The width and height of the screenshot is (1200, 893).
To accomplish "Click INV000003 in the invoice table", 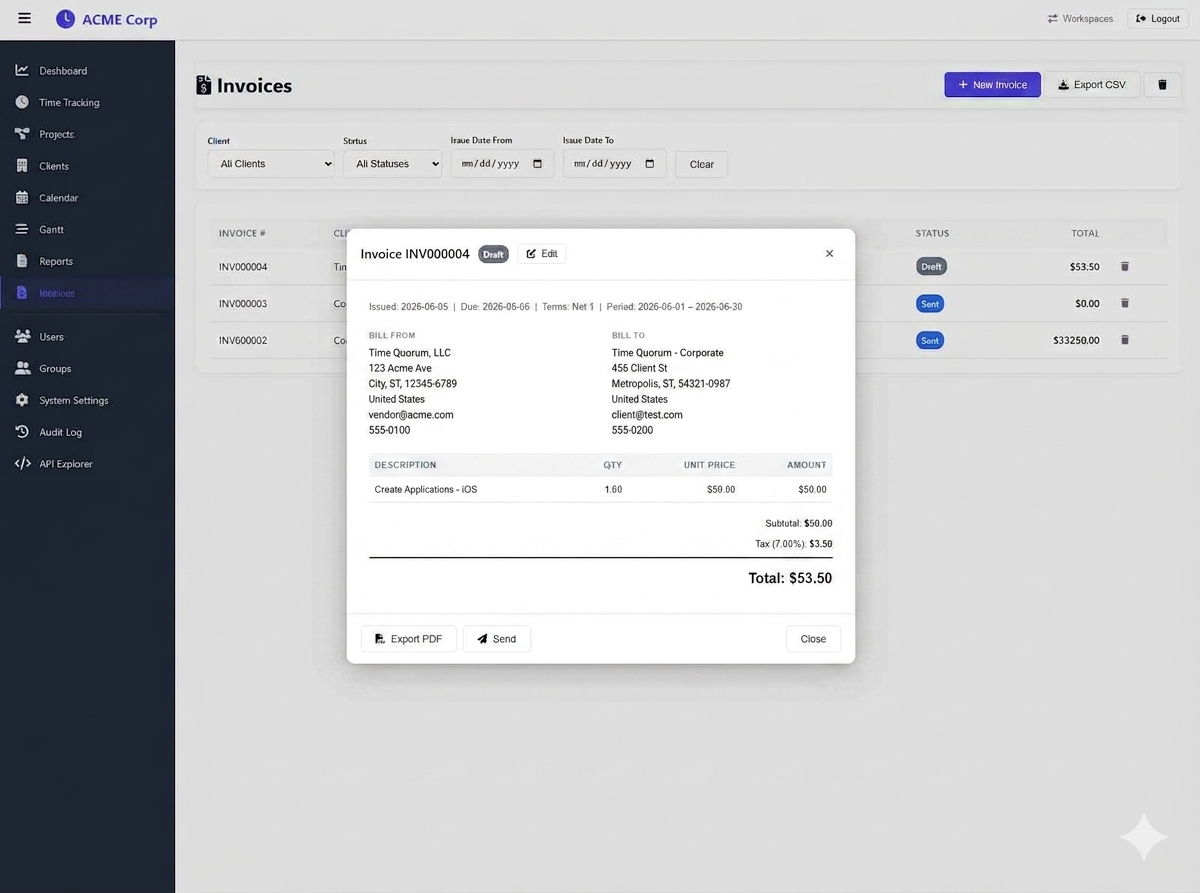I will [x=243, y=303].
